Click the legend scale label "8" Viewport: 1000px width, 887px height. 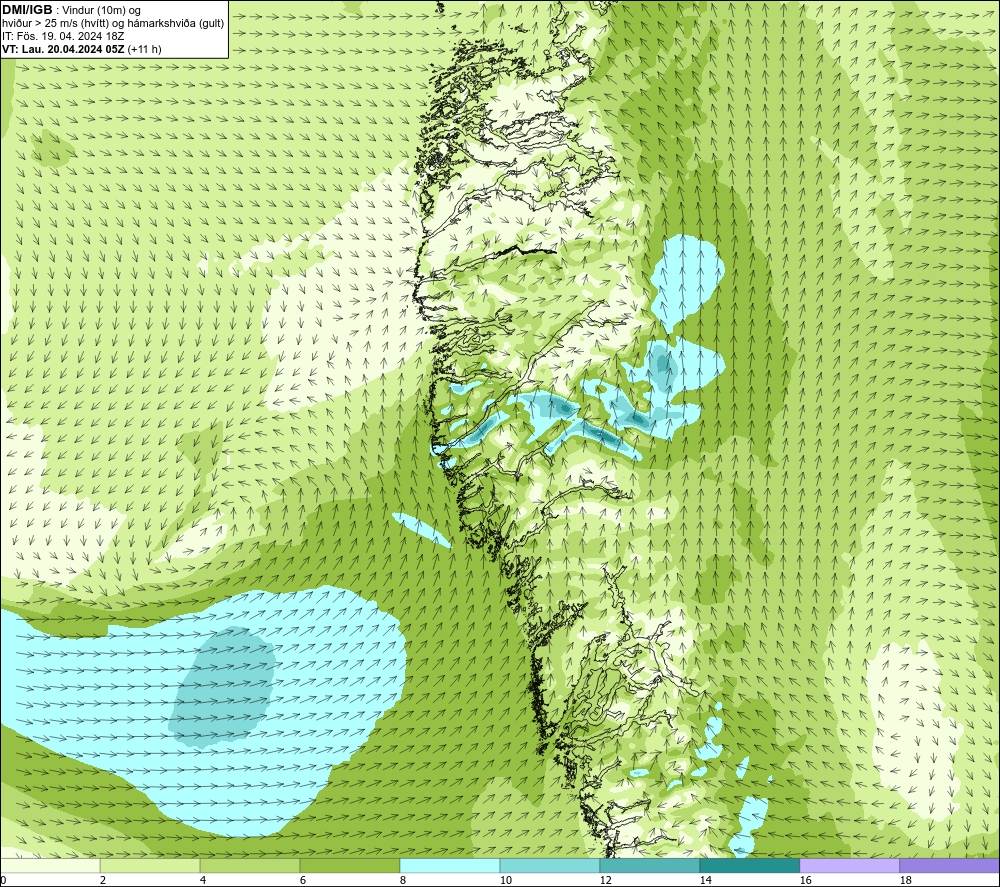(403, 881)
